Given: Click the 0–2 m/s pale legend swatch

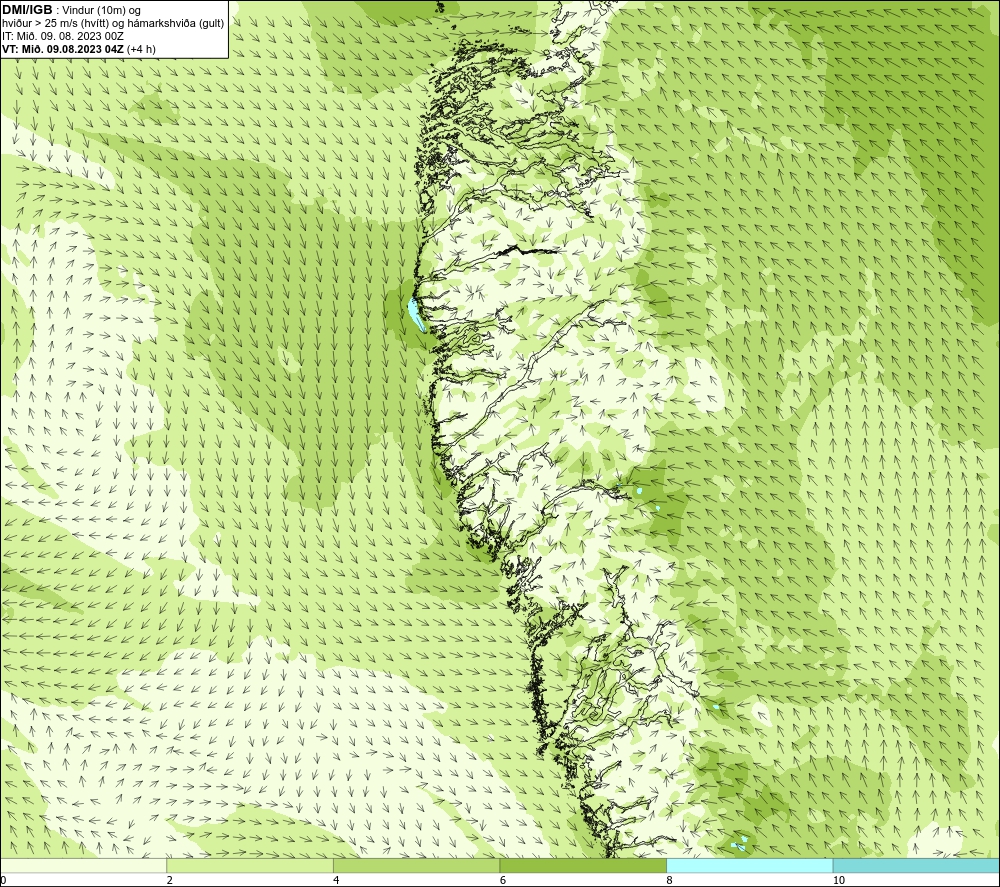Looking at the screenshot, I should pos(84,865).
